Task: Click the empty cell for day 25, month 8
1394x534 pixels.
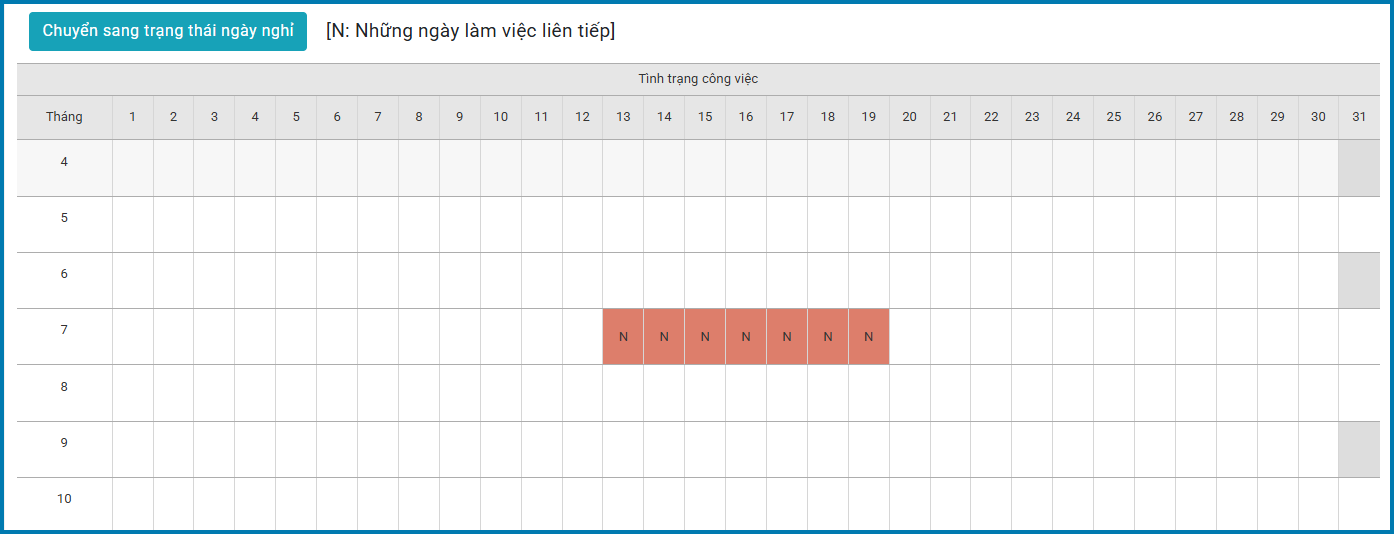Action: click(x=1114, y=393)
